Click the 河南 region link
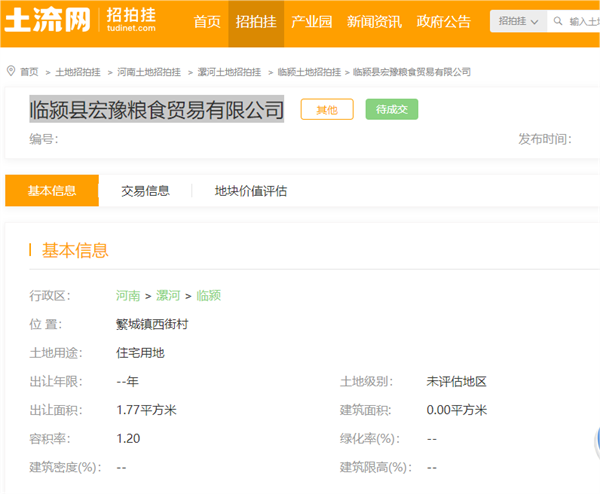The width and height of the screenshot is (600, 494). pyautogui.click(x=128, y=296)
